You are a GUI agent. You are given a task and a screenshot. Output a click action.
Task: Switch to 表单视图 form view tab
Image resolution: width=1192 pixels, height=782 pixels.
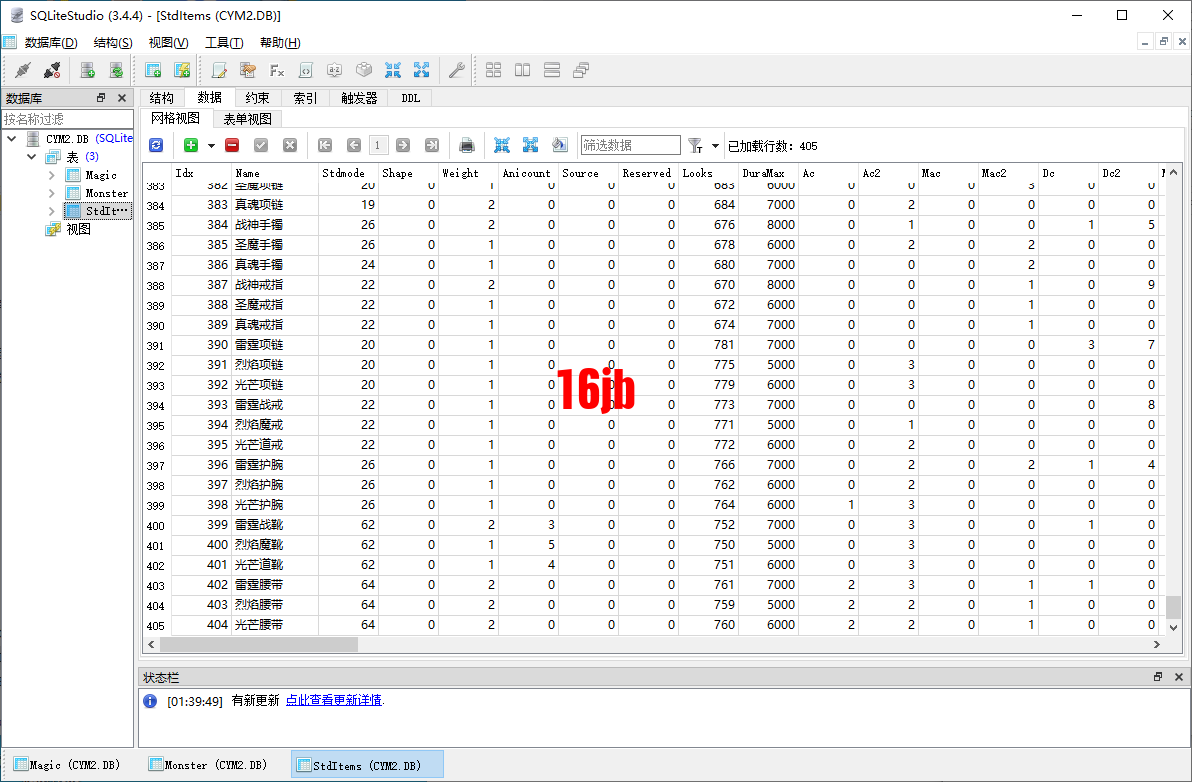247,119
